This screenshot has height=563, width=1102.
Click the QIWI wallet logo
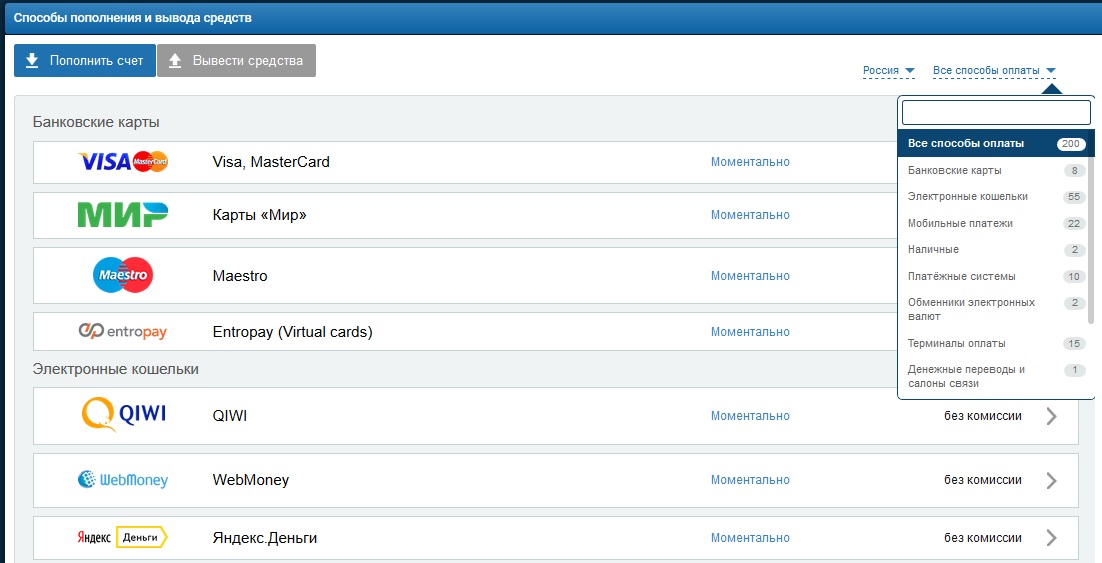click(x=123, y=416)
